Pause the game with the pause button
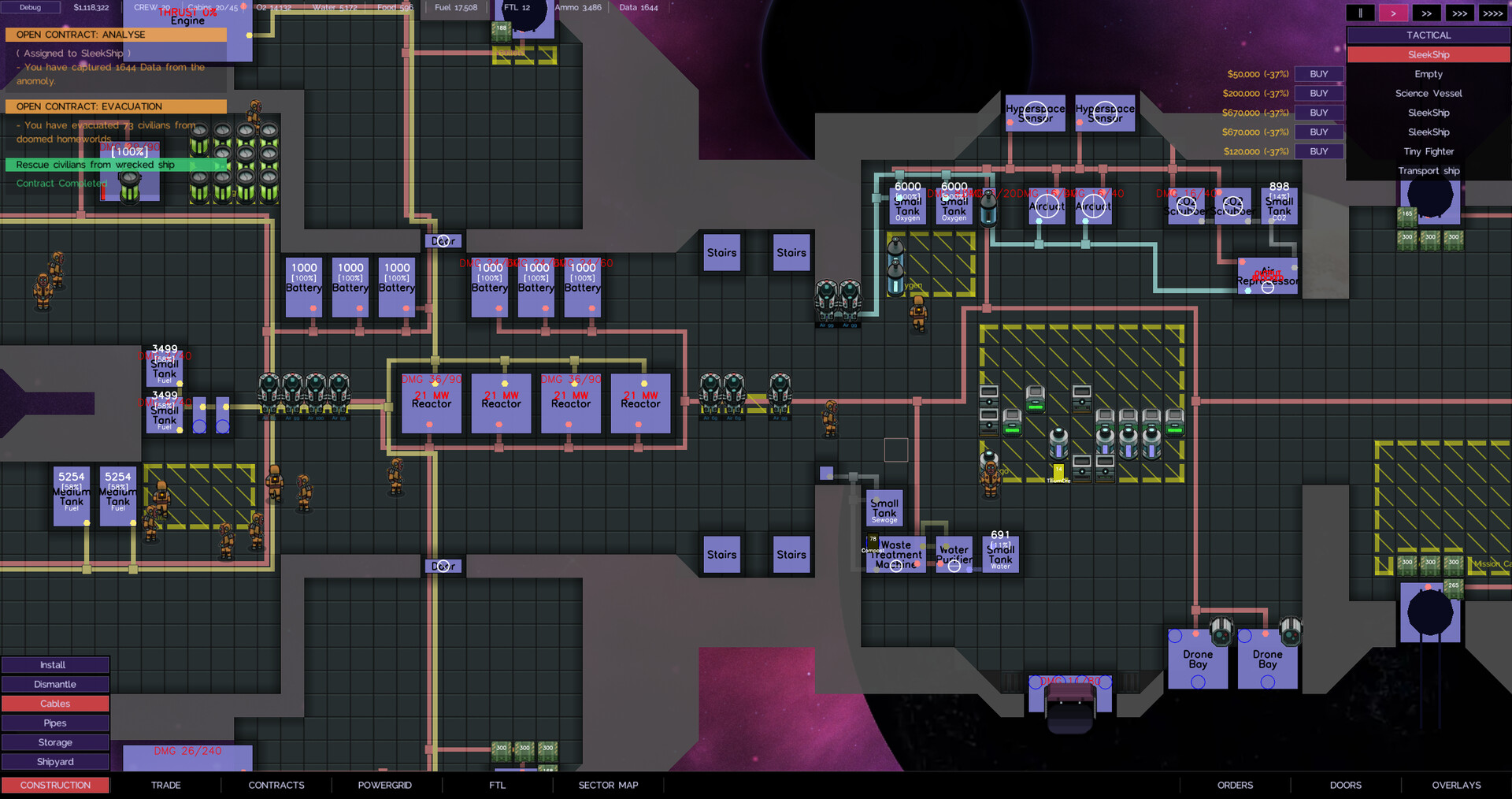This screenshot has width=1512, height=799. [1361, 13]
